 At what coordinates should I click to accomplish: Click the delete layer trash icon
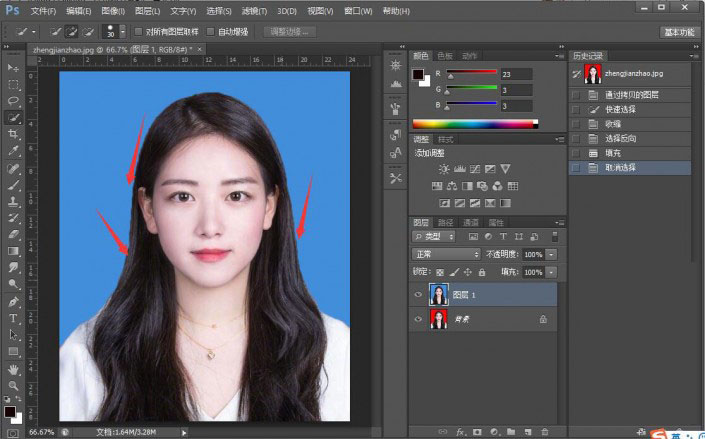point(544,432)
